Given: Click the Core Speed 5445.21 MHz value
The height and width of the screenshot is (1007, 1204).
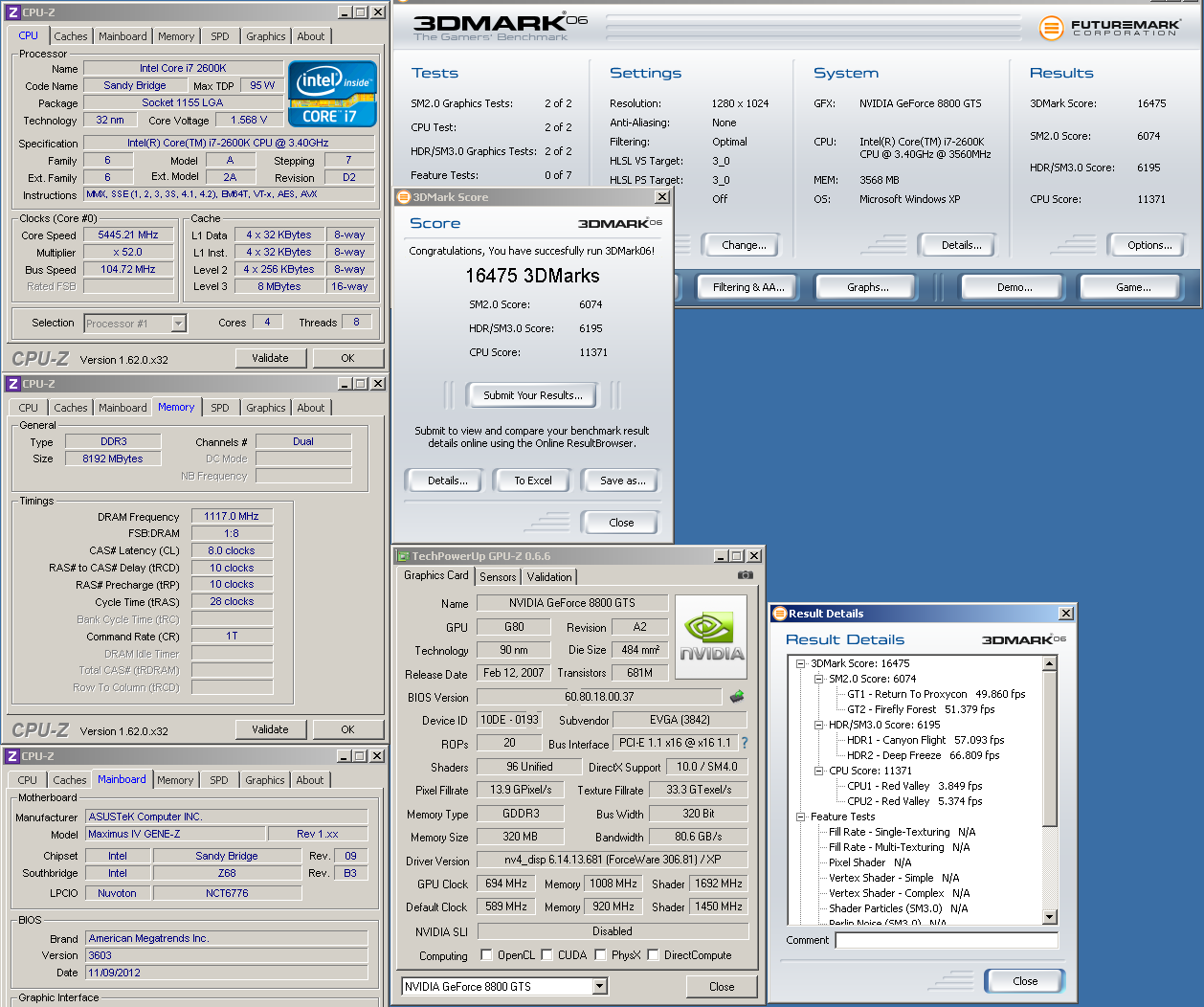Looking at the screenshot, I should [128, 235].
